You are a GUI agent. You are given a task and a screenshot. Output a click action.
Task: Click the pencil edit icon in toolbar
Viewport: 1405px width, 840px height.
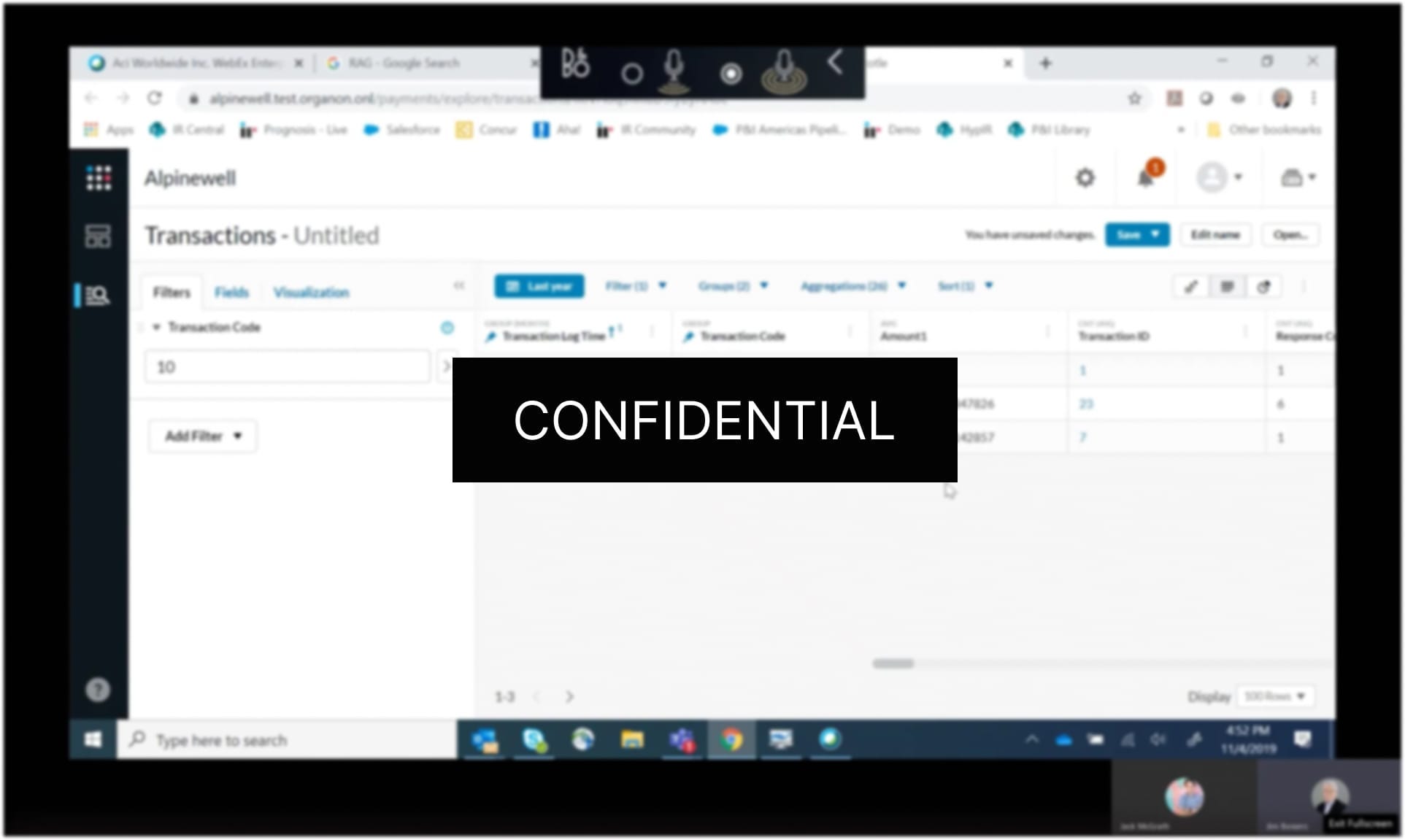pos(1190,286)
